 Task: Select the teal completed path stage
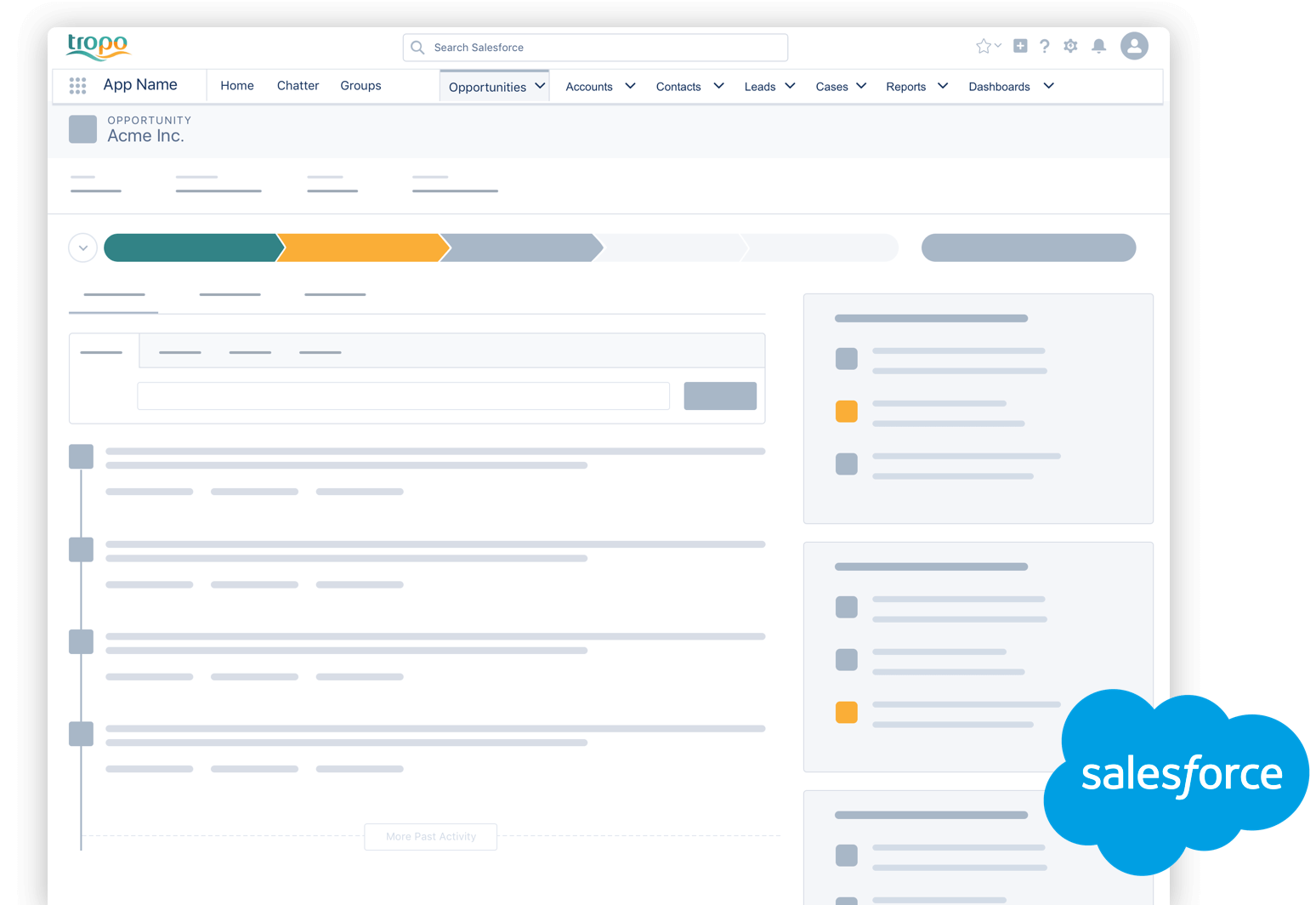194,248
